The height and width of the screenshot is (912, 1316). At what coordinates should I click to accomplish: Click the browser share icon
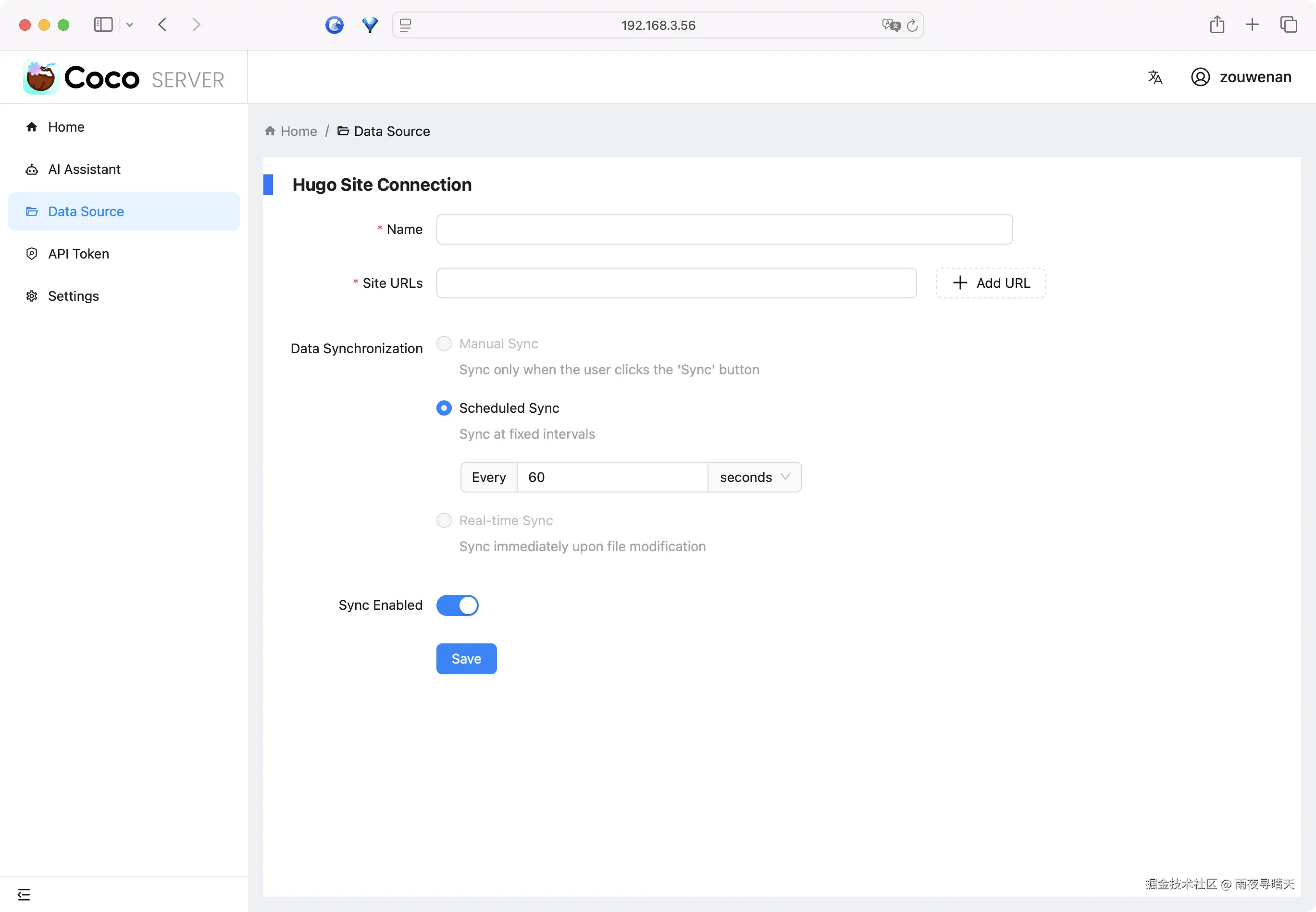1217,25
